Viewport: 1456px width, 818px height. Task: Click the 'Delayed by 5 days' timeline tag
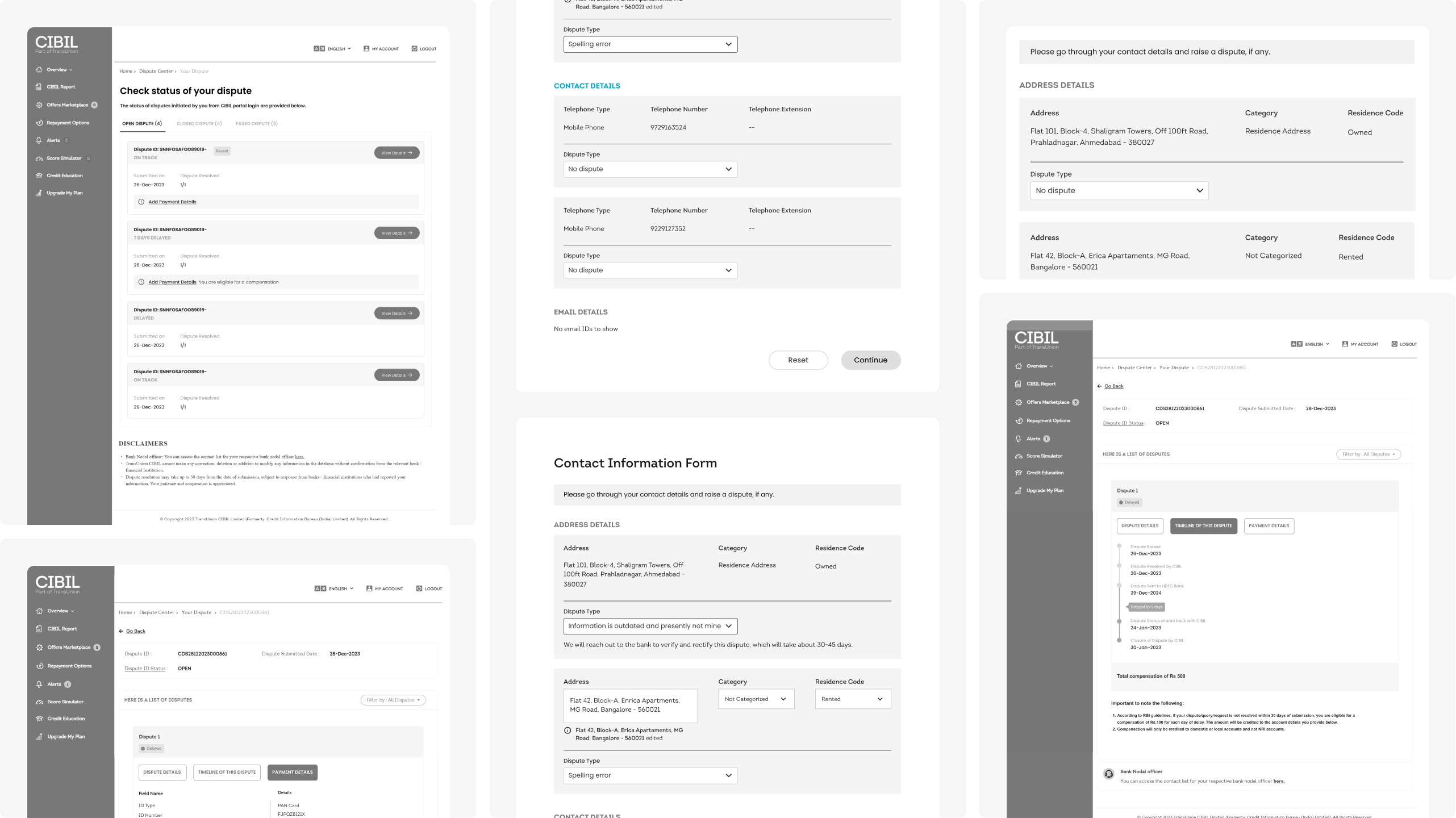coord(1146,607)
